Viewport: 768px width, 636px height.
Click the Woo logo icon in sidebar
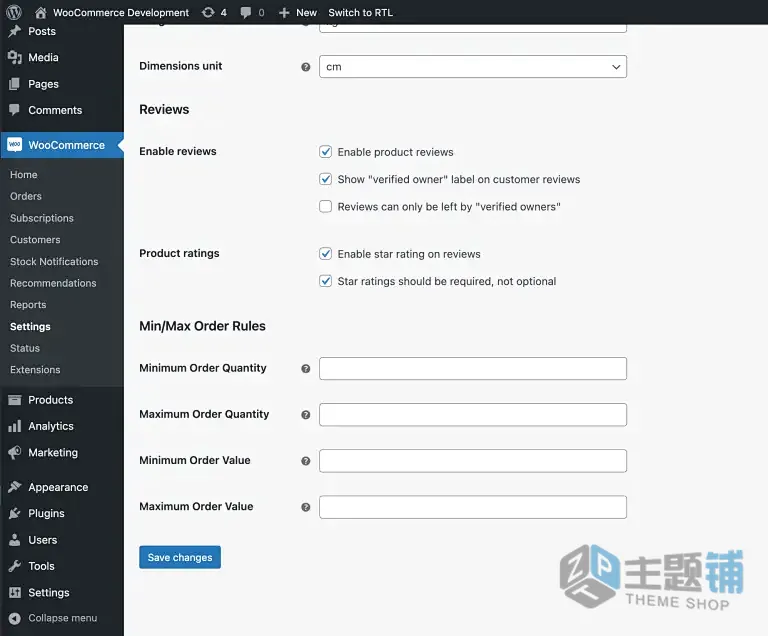[15, 145]
